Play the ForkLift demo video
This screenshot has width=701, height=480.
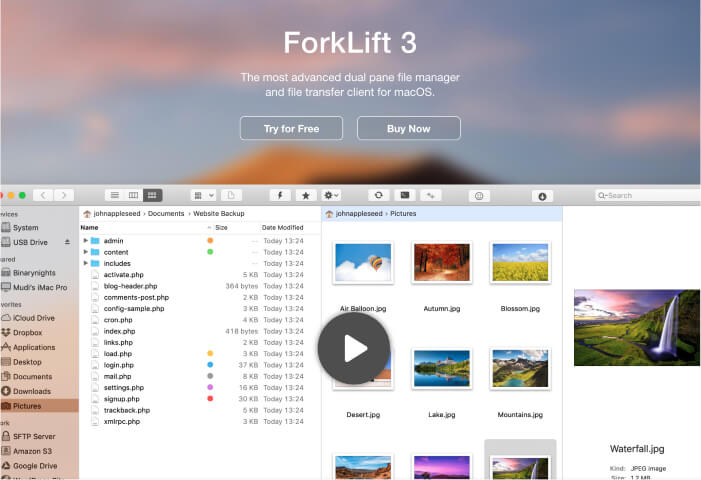(355, 349)
